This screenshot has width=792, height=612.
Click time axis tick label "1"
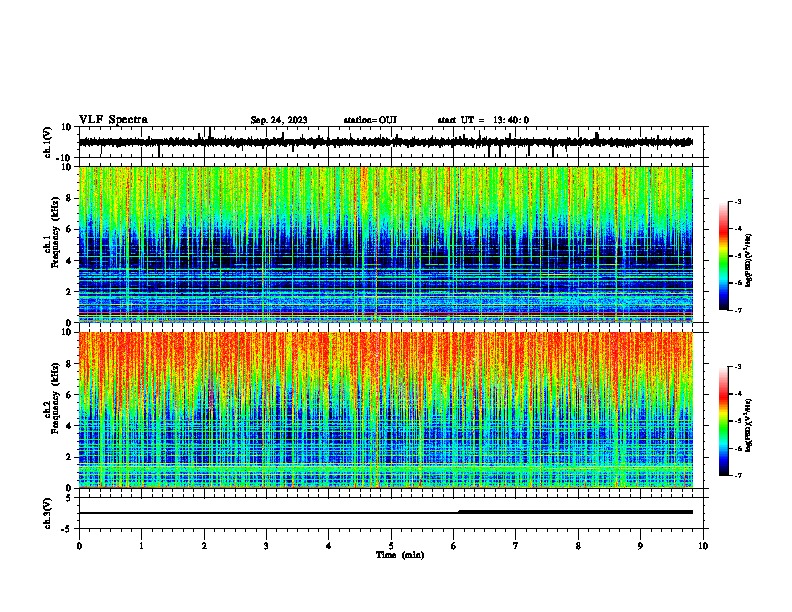click(x=141, y=546)
